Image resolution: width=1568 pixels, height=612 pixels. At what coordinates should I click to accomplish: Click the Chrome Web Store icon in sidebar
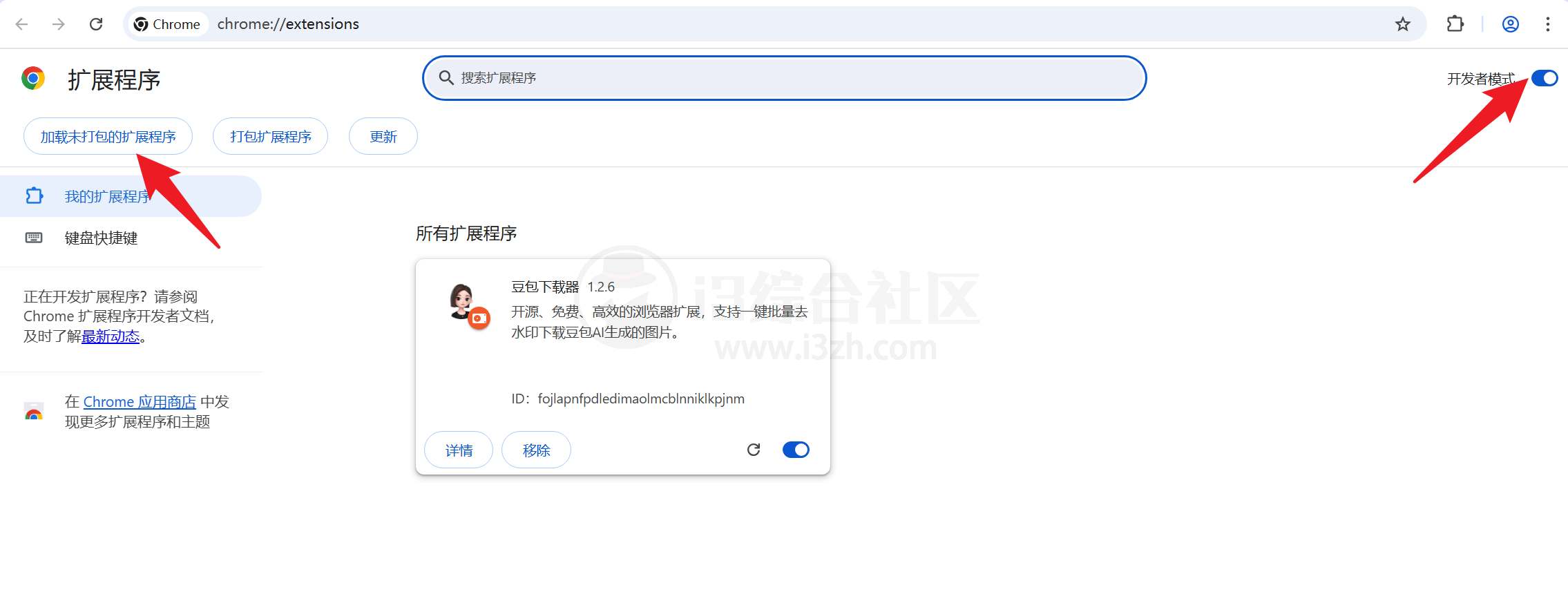pos(34,412)
